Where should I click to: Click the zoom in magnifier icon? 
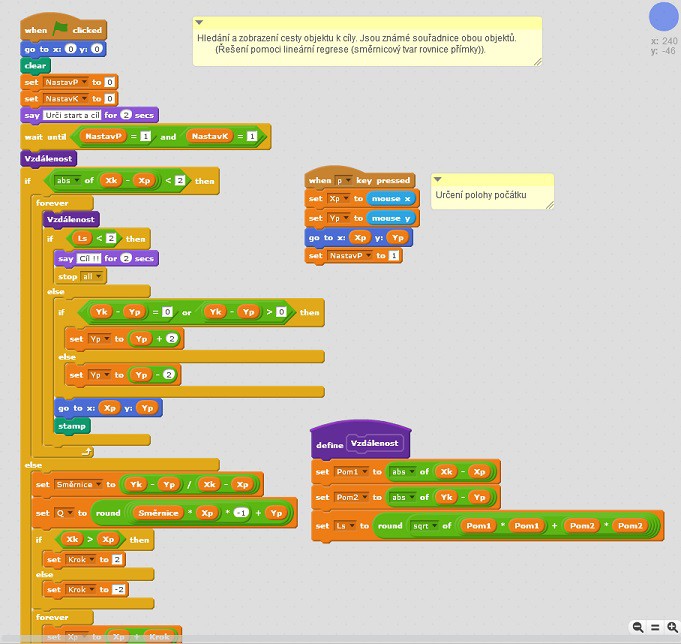(x=672, y=627)
